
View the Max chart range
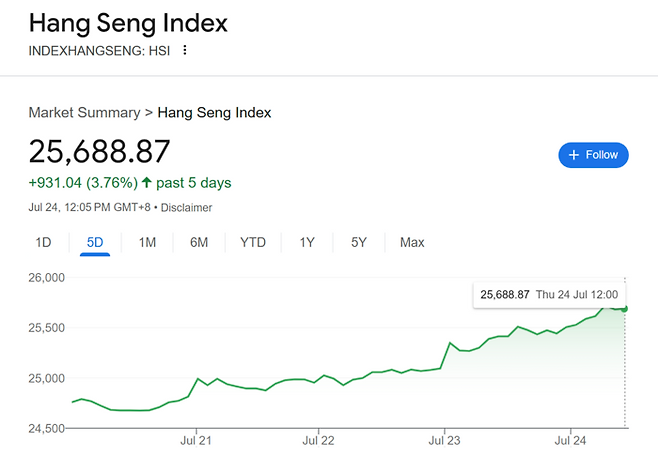point(412,242)
